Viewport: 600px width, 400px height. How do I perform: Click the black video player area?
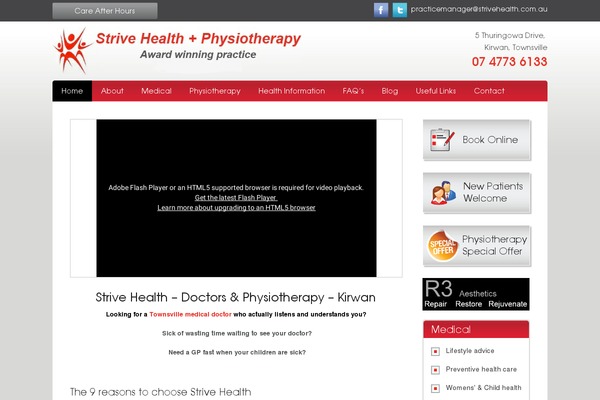(x=236, y=198)
